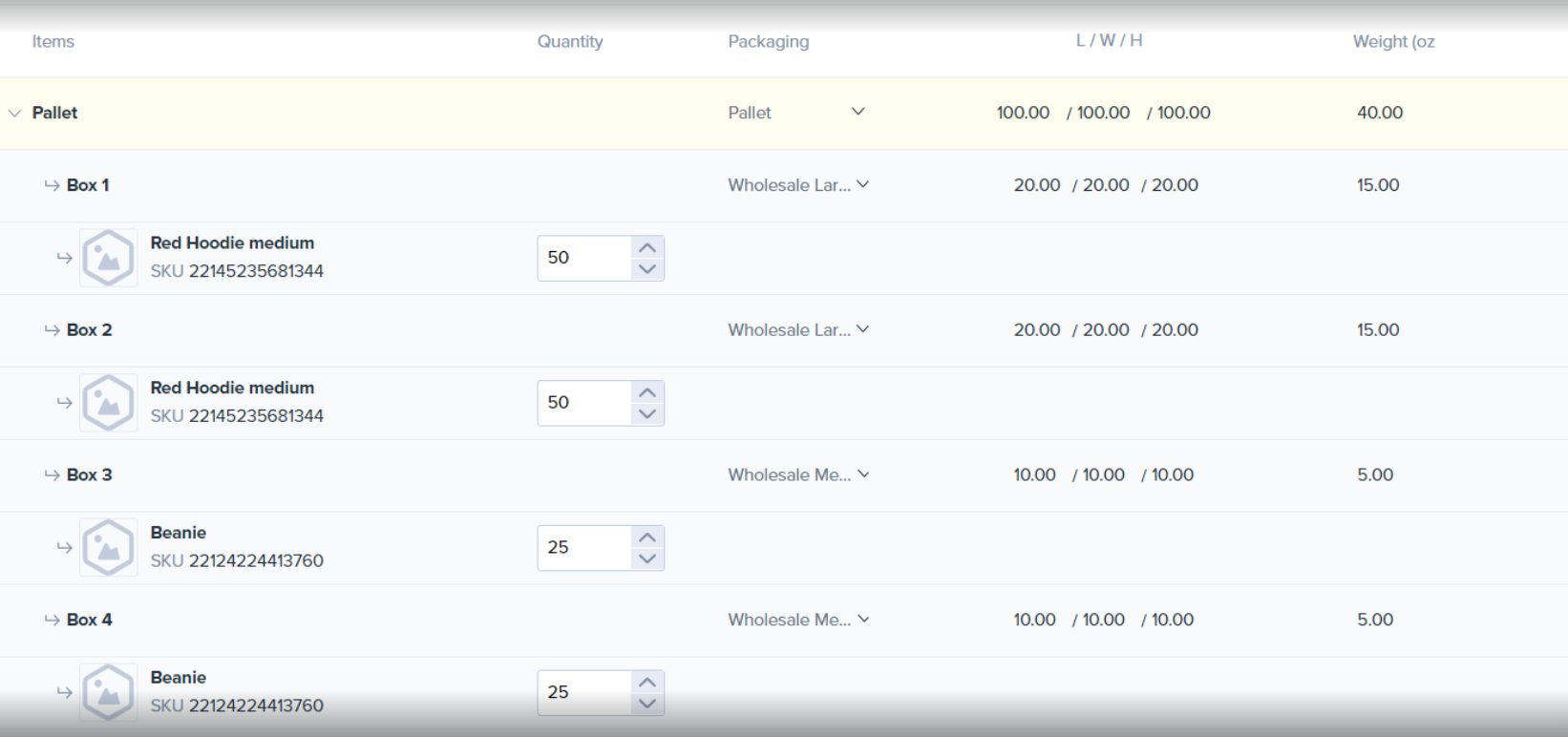Click Box 2 Red Hoodie image placeholder icon
1568x737 pixels.
coord(108,403)
